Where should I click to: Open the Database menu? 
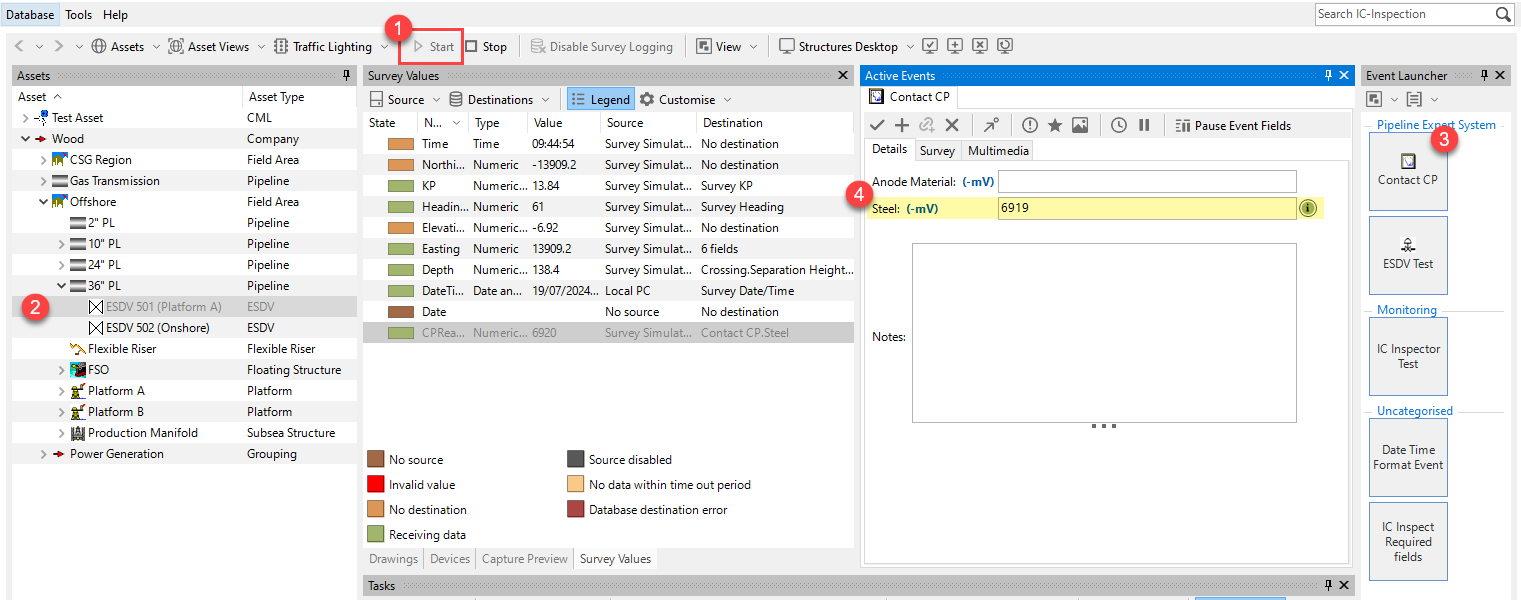coord(30,15)
